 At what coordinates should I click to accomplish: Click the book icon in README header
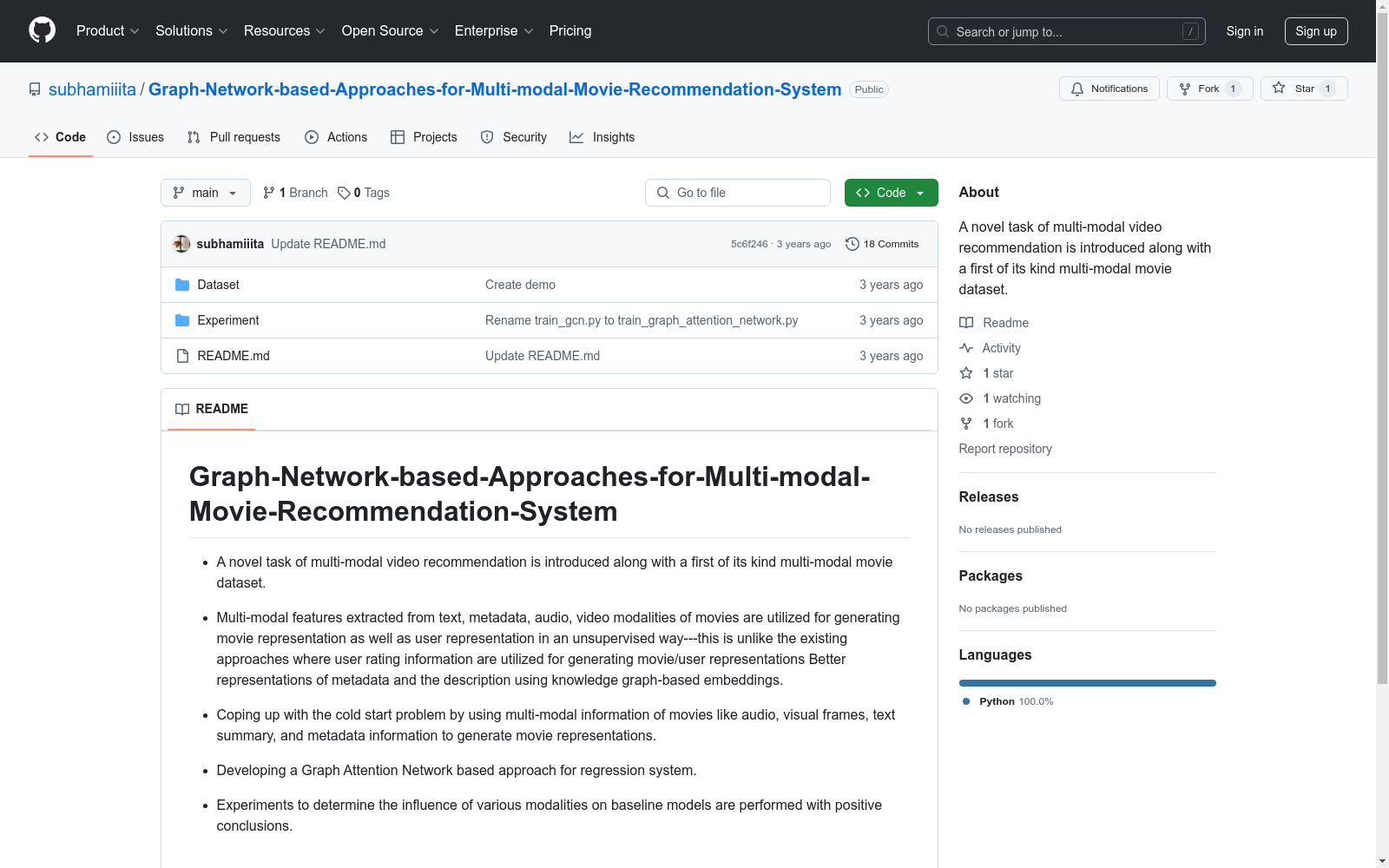182,409
